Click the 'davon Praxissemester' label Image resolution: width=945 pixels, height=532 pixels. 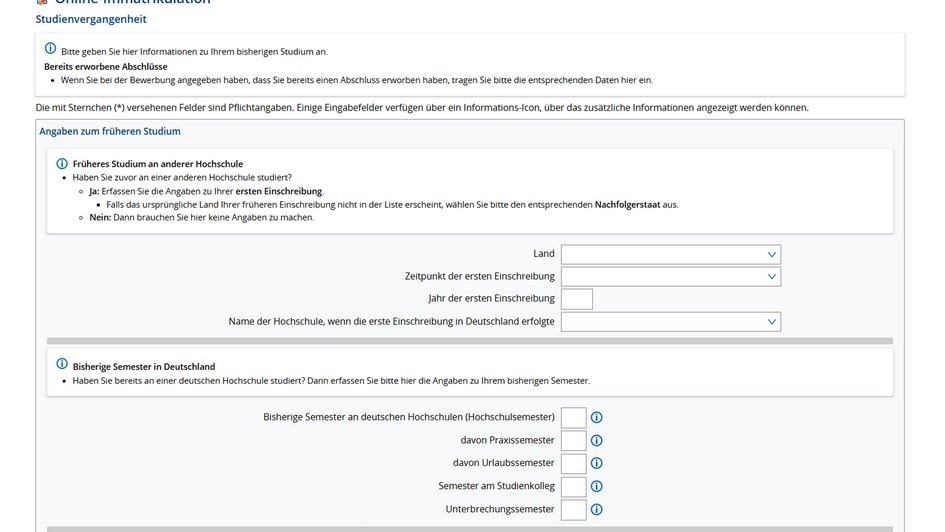pos(507,440)
